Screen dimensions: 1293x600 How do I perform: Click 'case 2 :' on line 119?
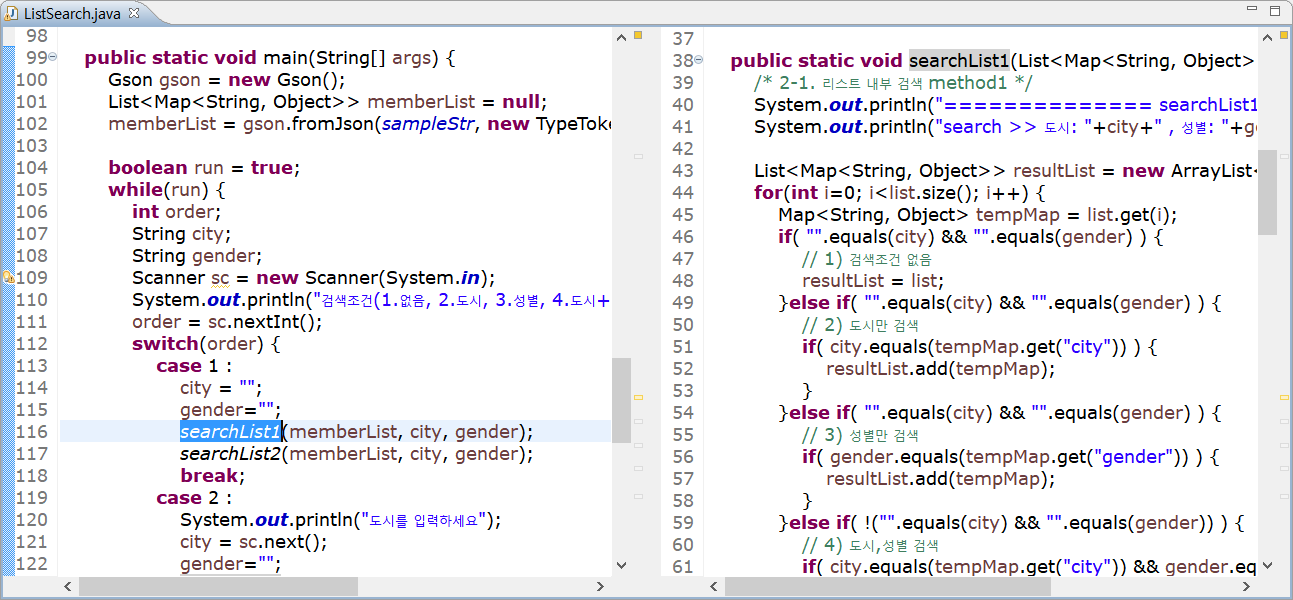[x=194, y=497]
